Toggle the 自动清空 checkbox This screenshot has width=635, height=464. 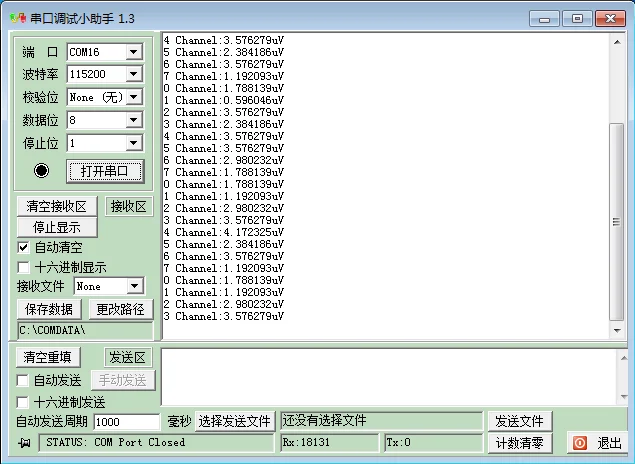coord(23,247)
